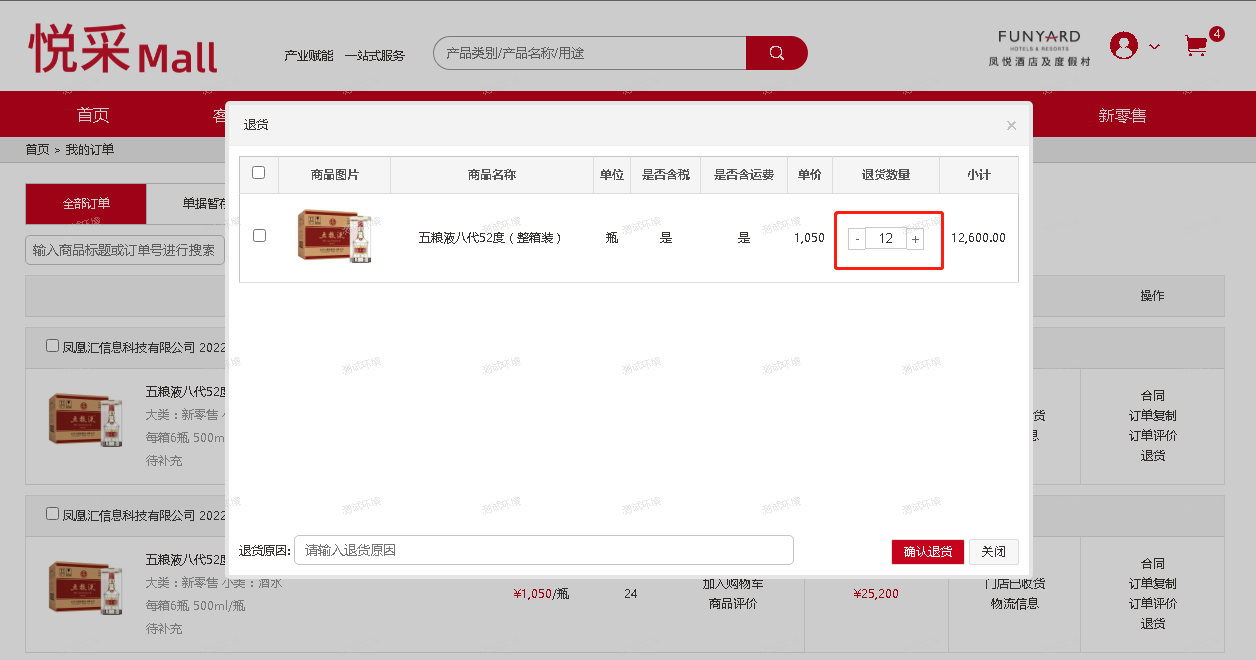Click the 一站式服务 slogan text

[x=375, y=56]
